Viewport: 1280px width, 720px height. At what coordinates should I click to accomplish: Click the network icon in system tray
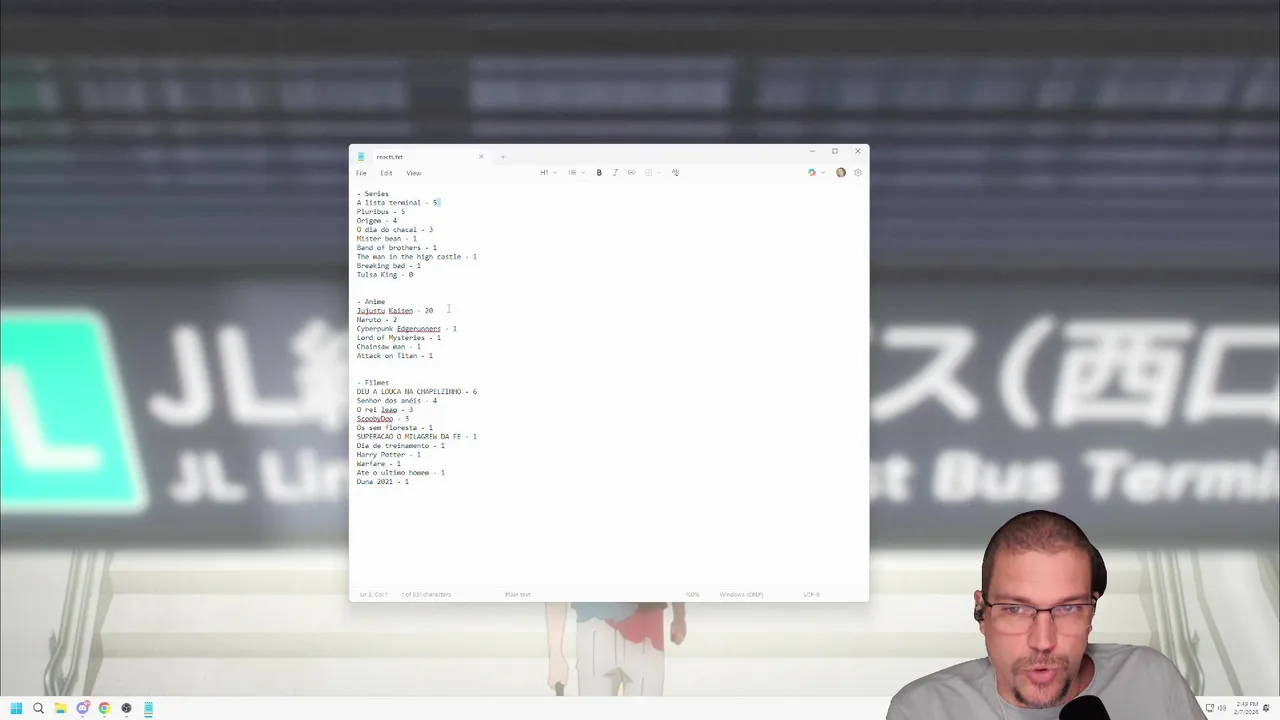(1210, 708)
